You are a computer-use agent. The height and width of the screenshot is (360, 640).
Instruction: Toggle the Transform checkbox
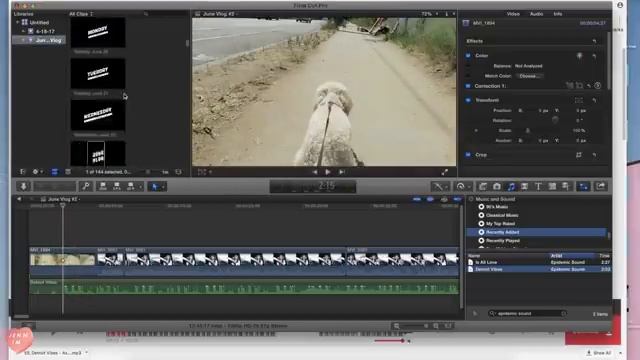click(468, 100)
